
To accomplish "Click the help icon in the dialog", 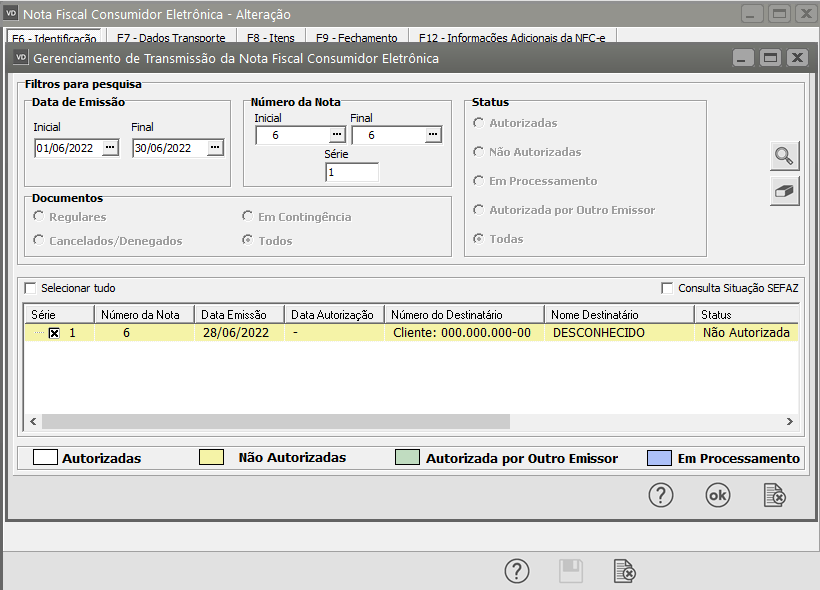I will [660, 495].
